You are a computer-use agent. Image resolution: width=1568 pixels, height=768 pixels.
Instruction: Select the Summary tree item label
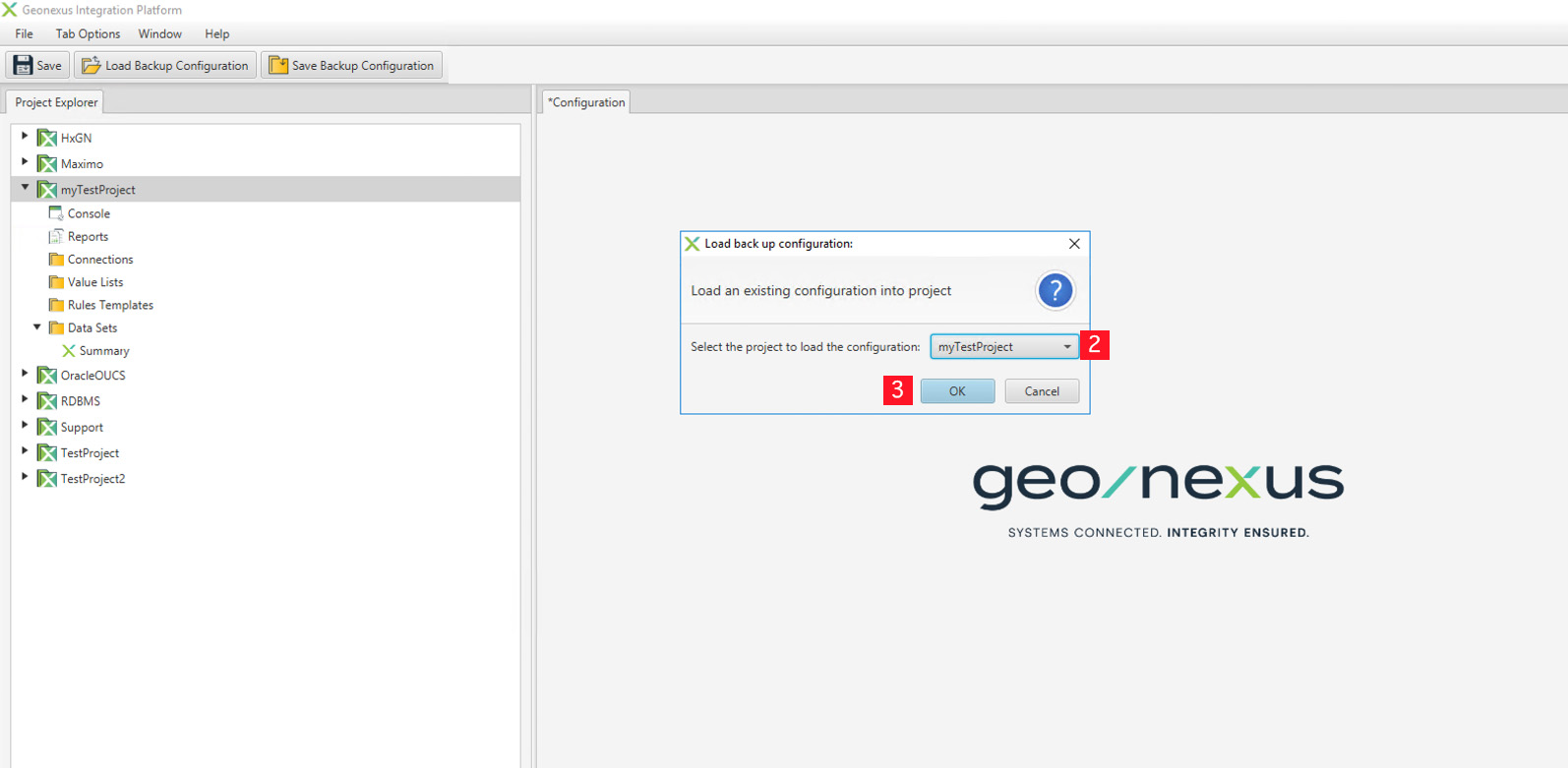(x=104, y=351)
